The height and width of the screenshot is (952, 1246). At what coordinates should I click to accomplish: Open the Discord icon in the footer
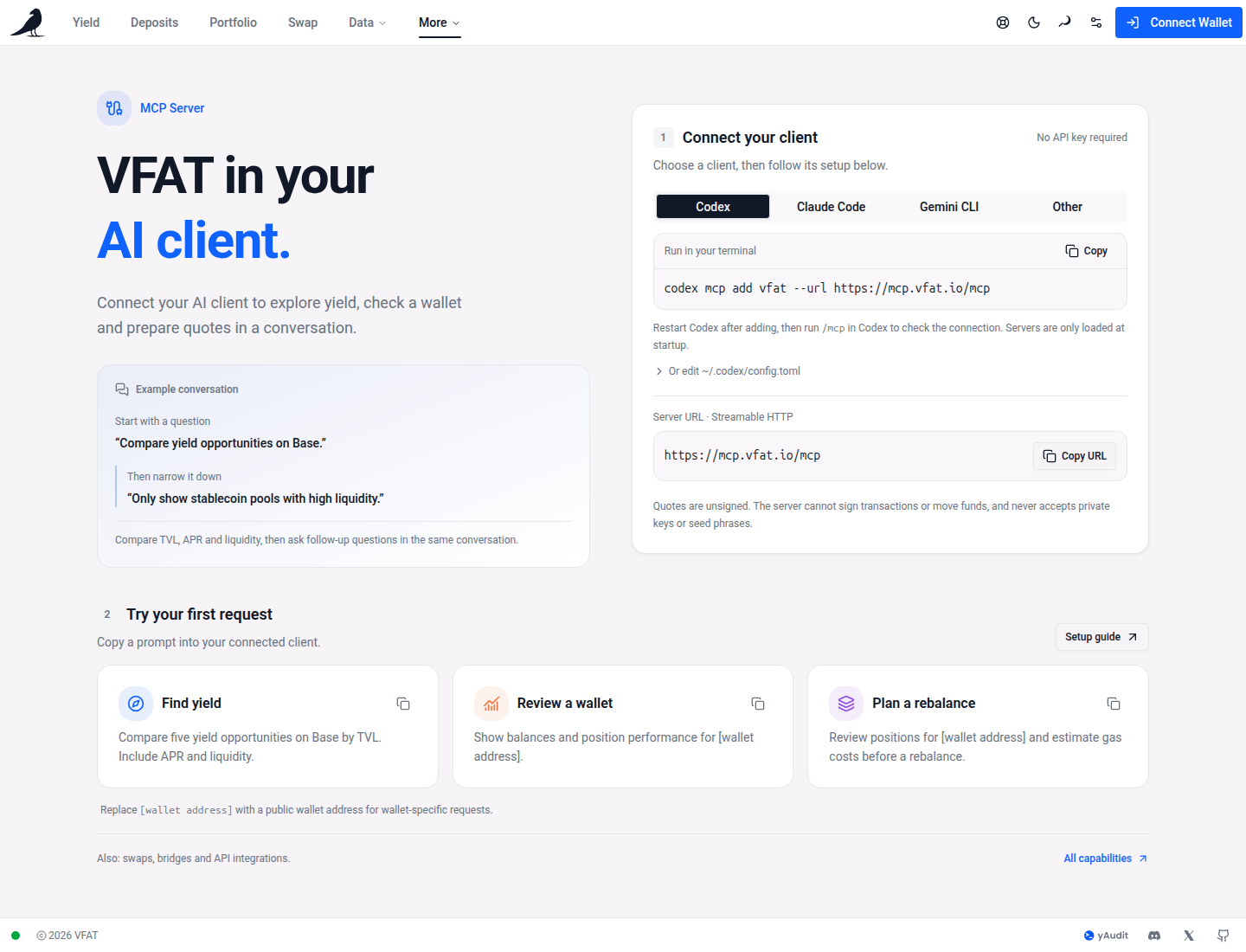click(1154, 936)
